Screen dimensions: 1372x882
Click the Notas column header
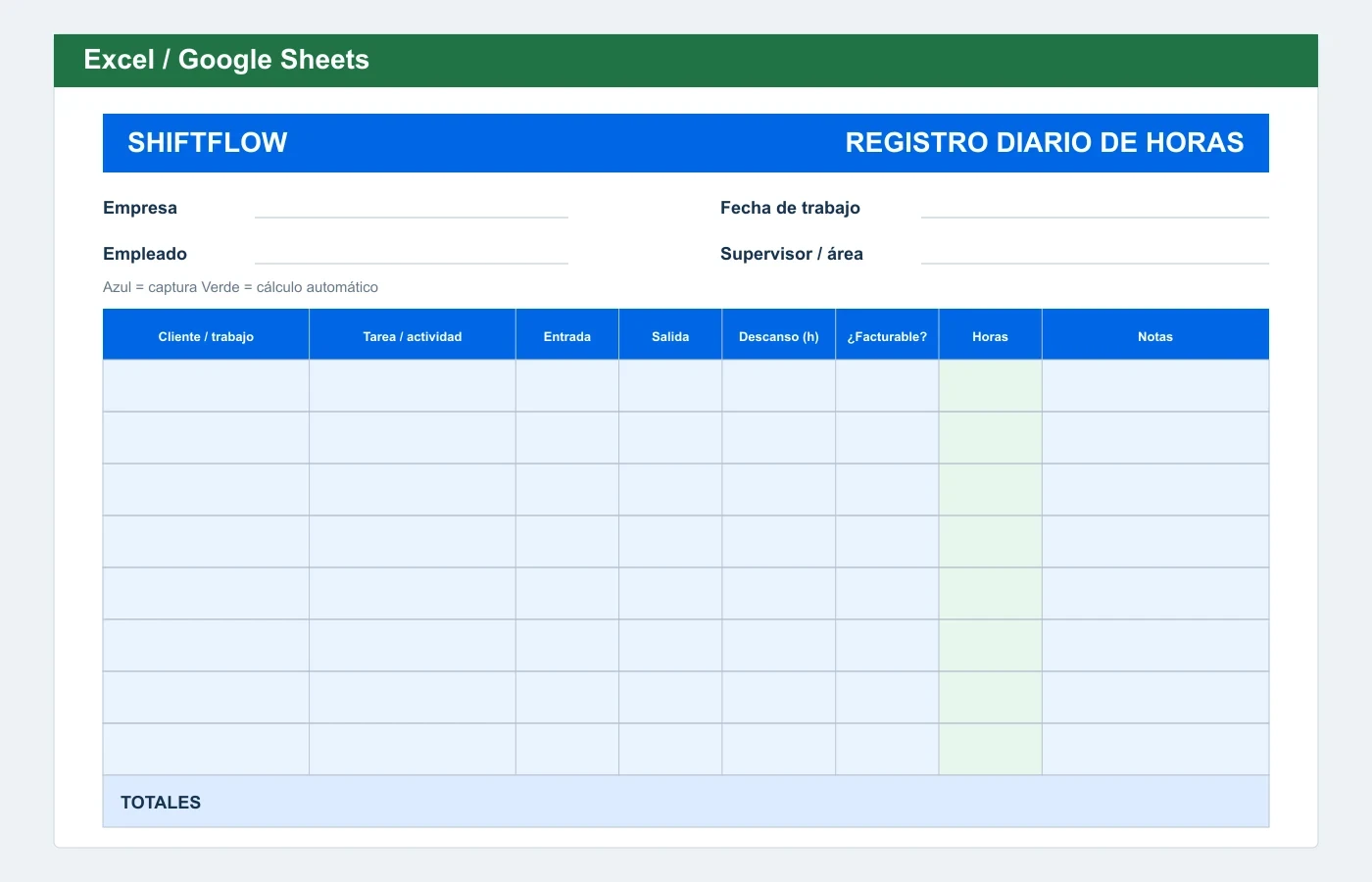(x=1155, y=336)
